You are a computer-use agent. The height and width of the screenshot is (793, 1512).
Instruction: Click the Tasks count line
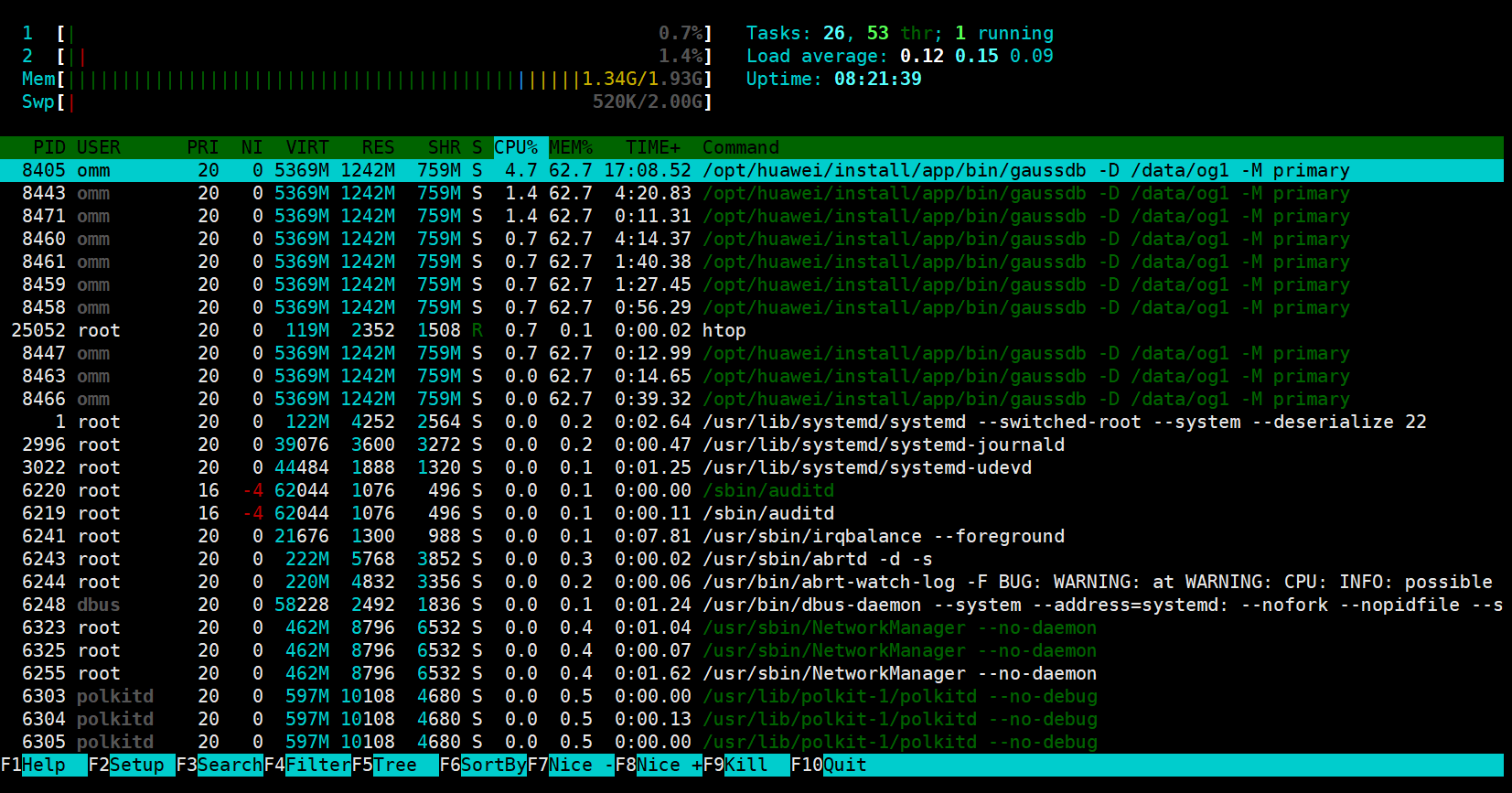pos(900,33)
